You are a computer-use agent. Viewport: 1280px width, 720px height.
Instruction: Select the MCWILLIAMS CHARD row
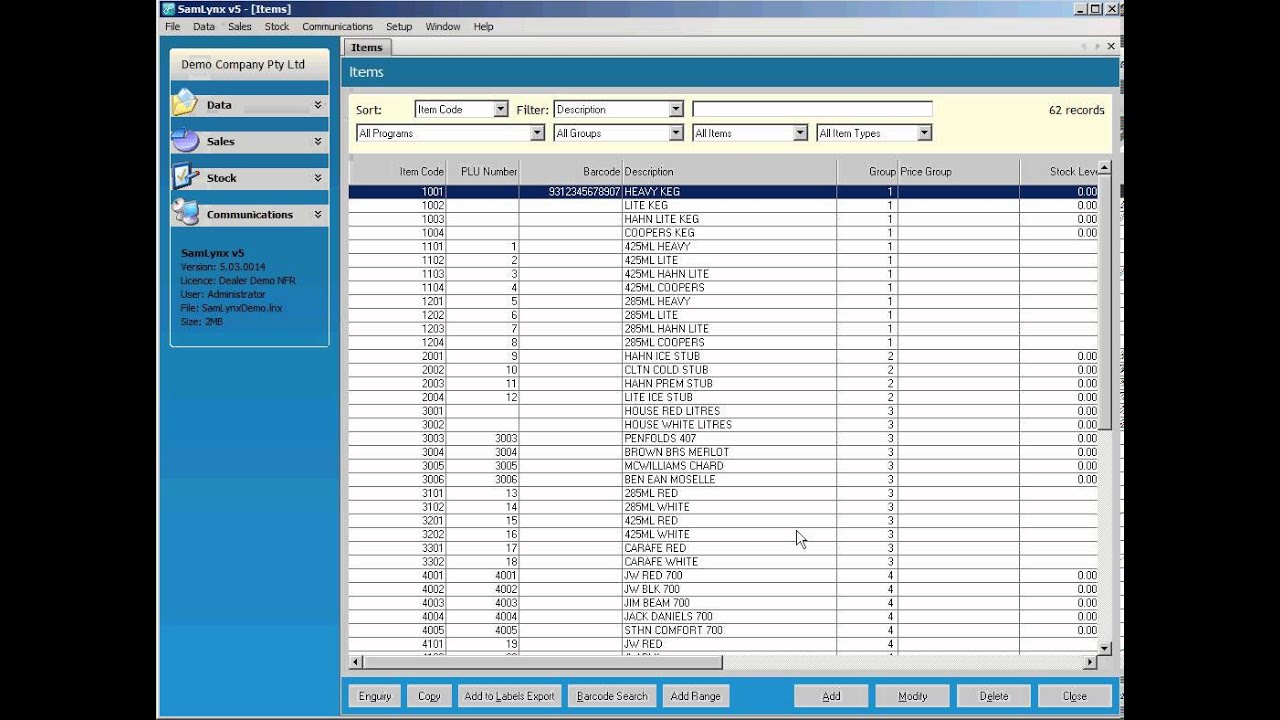[723, 466]
